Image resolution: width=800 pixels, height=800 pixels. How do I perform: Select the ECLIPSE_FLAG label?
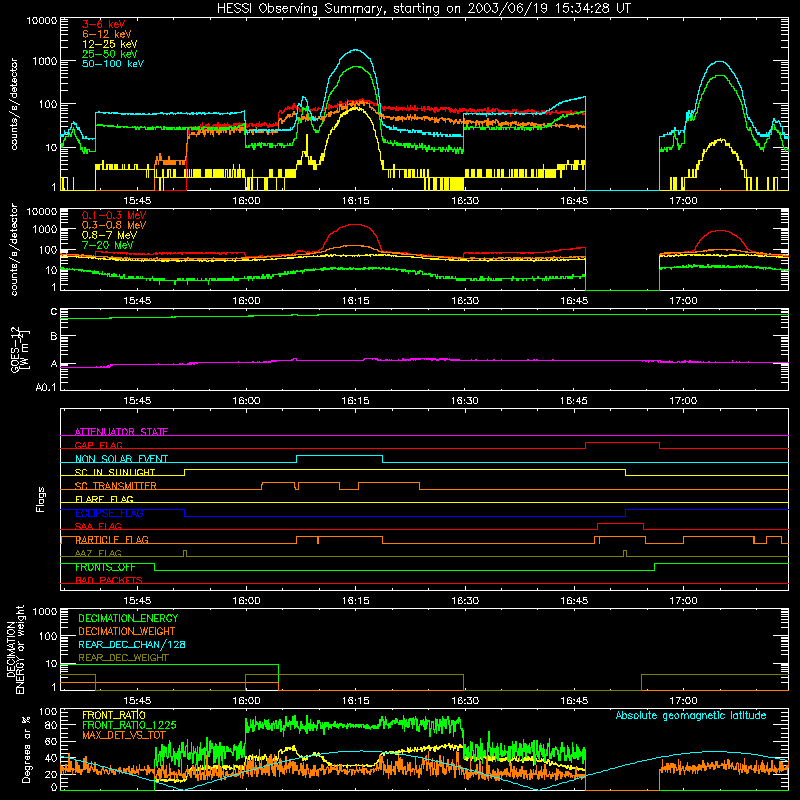click(x=109, y=513)
